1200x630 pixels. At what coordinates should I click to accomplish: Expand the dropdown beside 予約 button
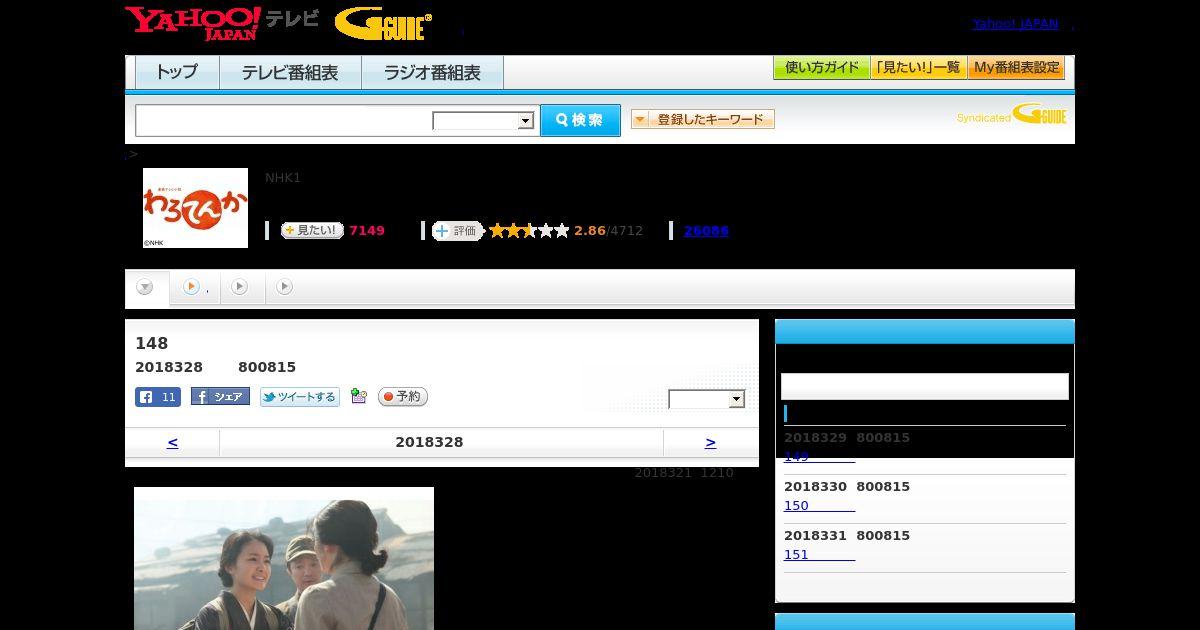[707, 399]
